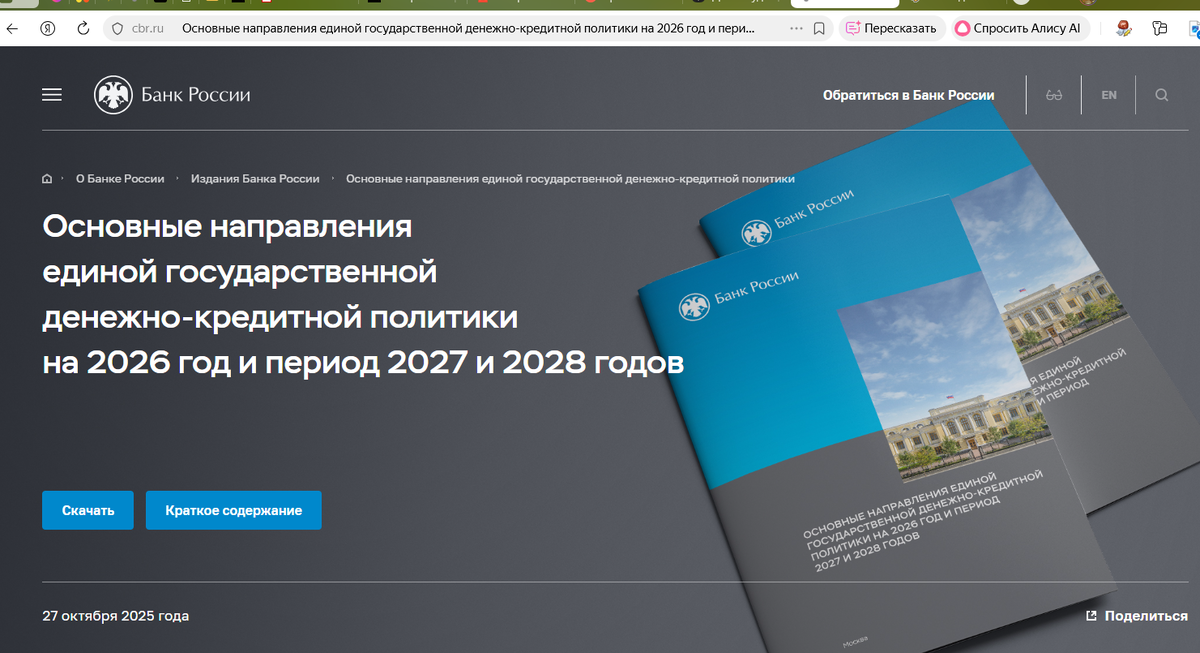Click the Обратиться в Банк России link
This screenshot has width=1200, height=653.
(x=908, y=94)
